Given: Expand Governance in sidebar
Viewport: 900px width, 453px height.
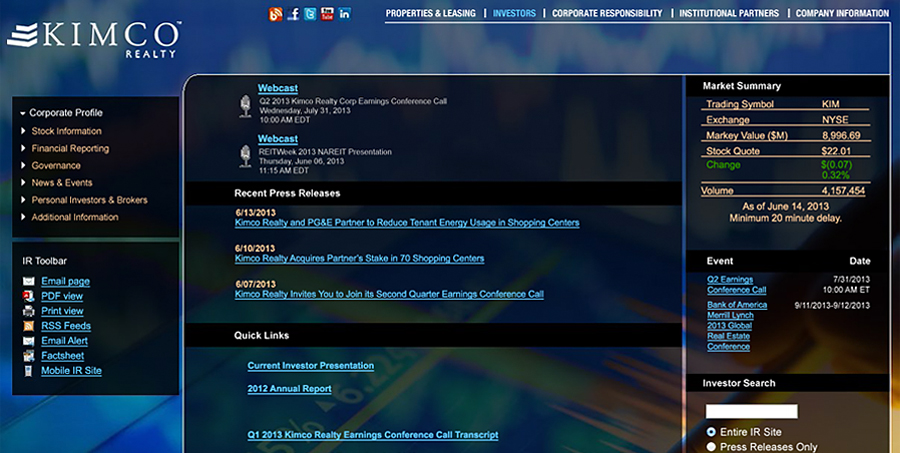Looking at the screenshot, I should [x=23, y=165].
